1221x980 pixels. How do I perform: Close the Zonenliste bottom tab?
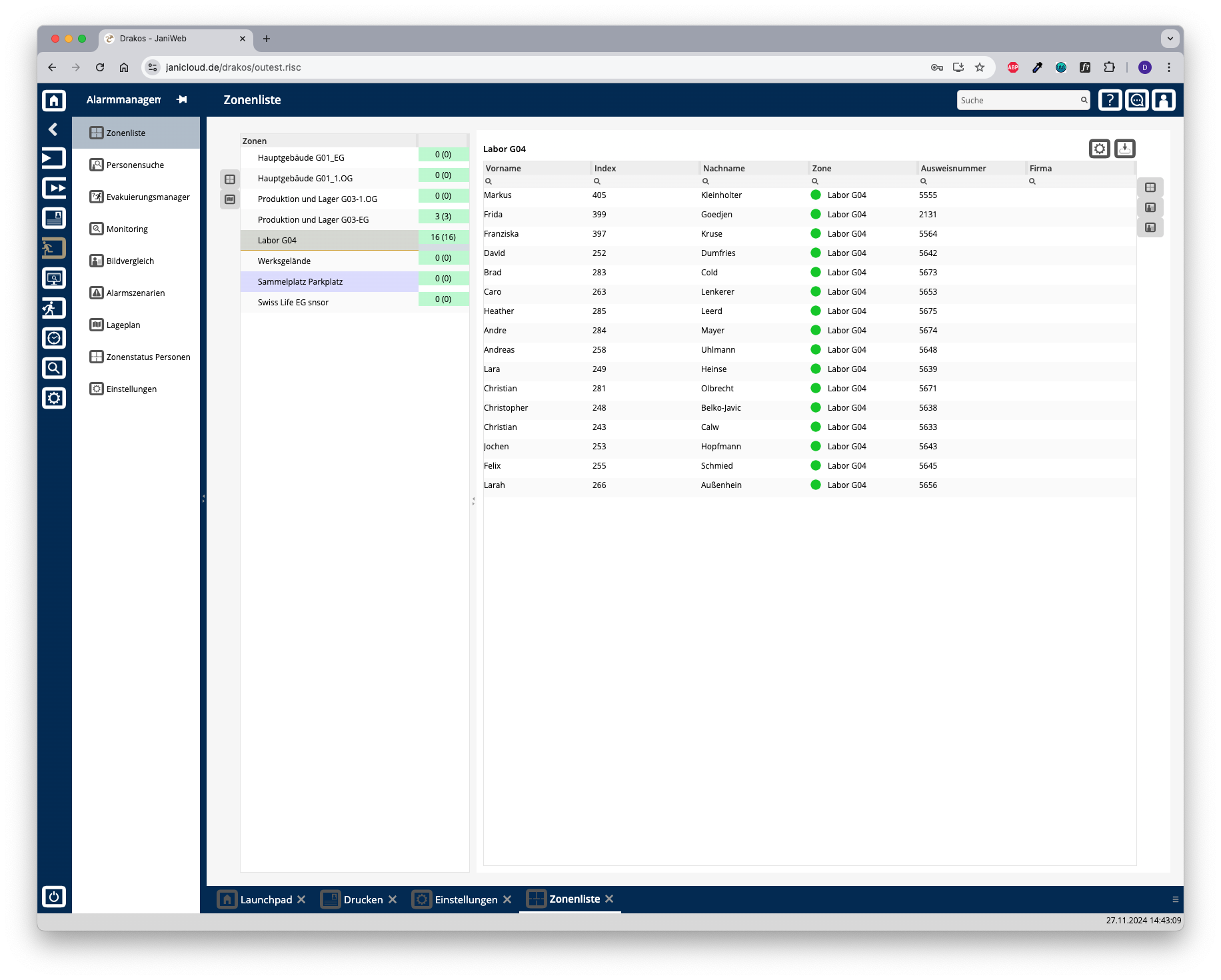point(609,899)
